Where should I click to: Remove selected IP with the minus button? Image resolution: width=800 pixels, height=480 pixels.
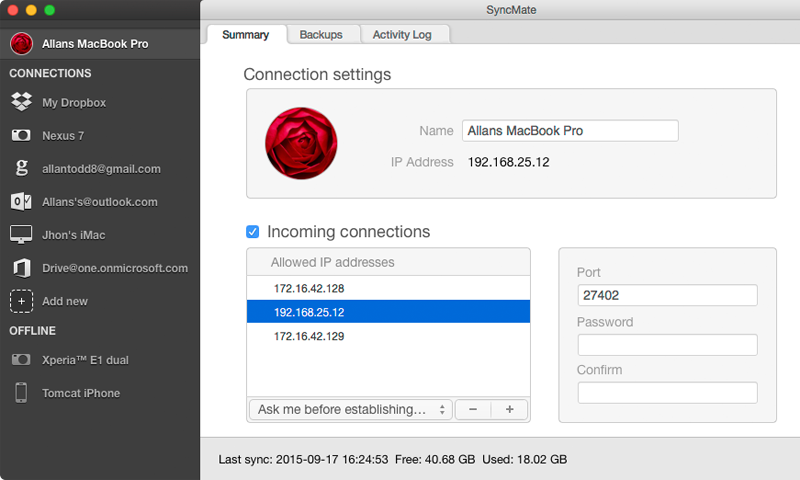tap(473, 409)
